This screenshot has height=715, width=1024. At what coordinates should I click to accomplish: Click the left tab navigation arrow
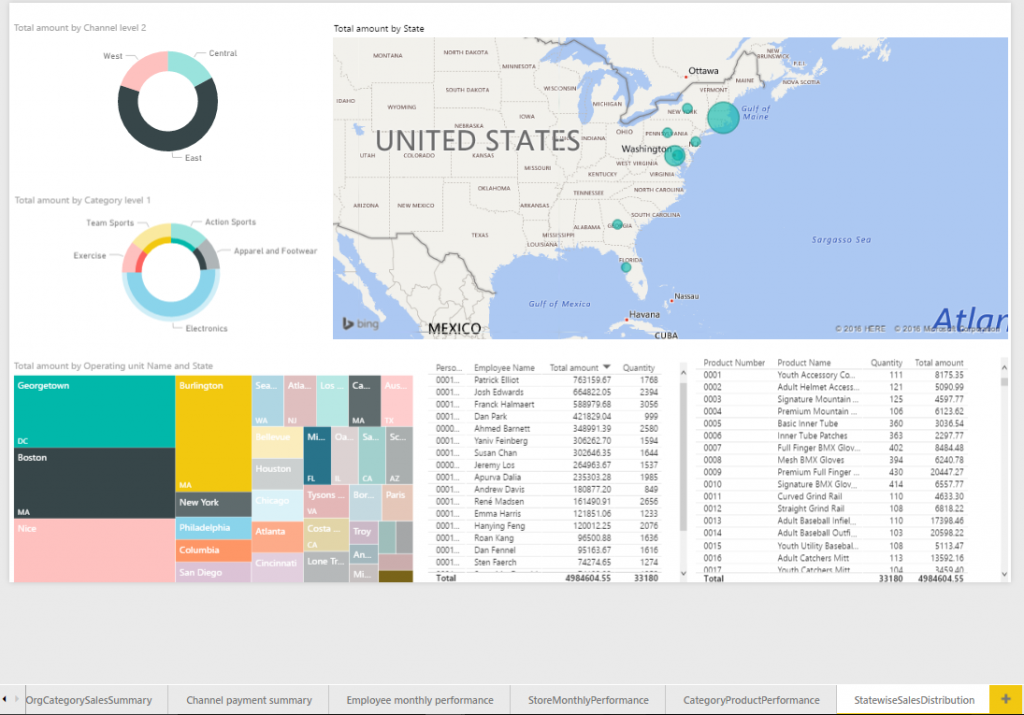[x=6, y=699]
